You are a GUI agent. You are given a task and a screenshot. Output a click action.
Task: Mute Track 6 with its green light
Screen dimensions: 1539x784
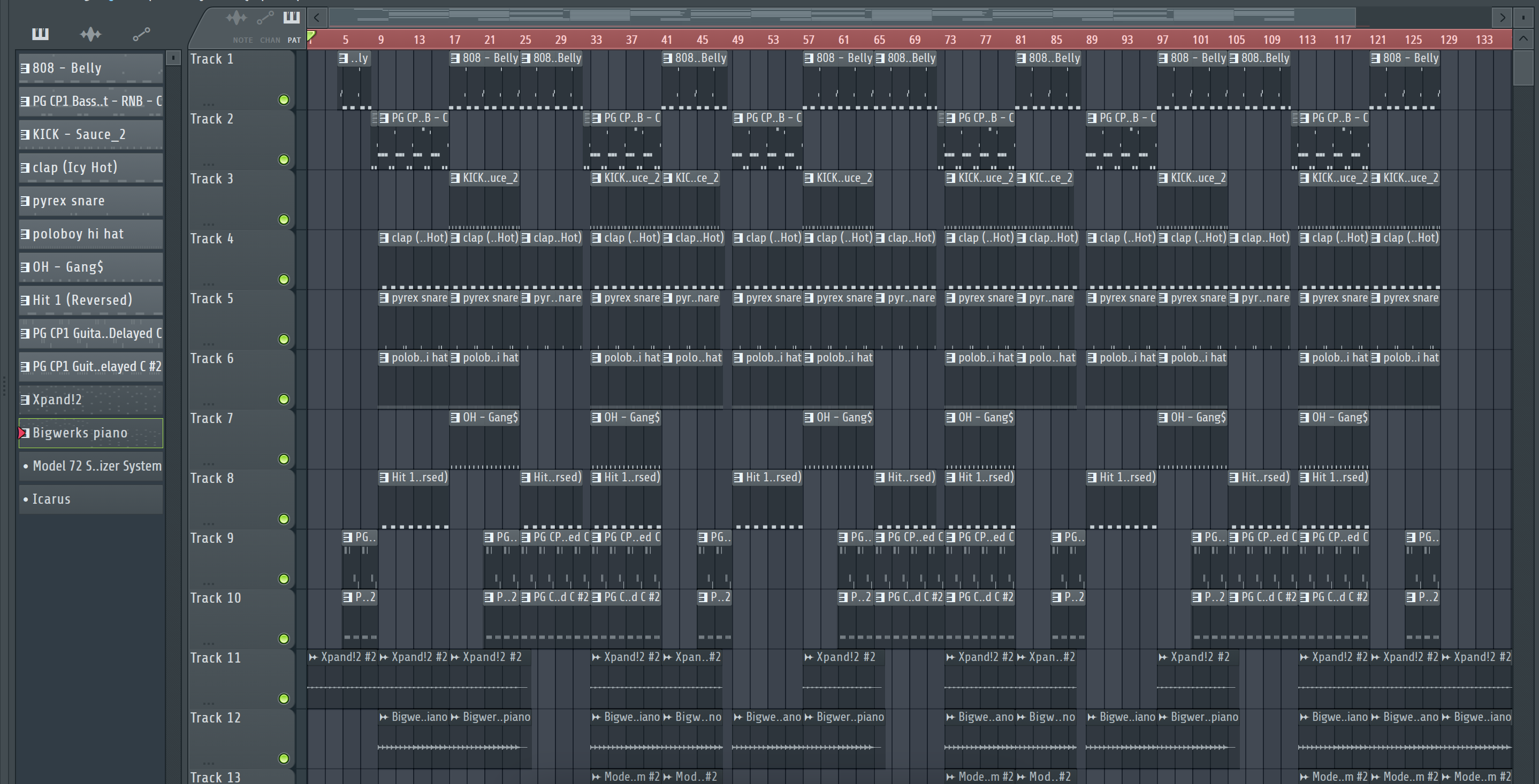(x=284, y=399)
